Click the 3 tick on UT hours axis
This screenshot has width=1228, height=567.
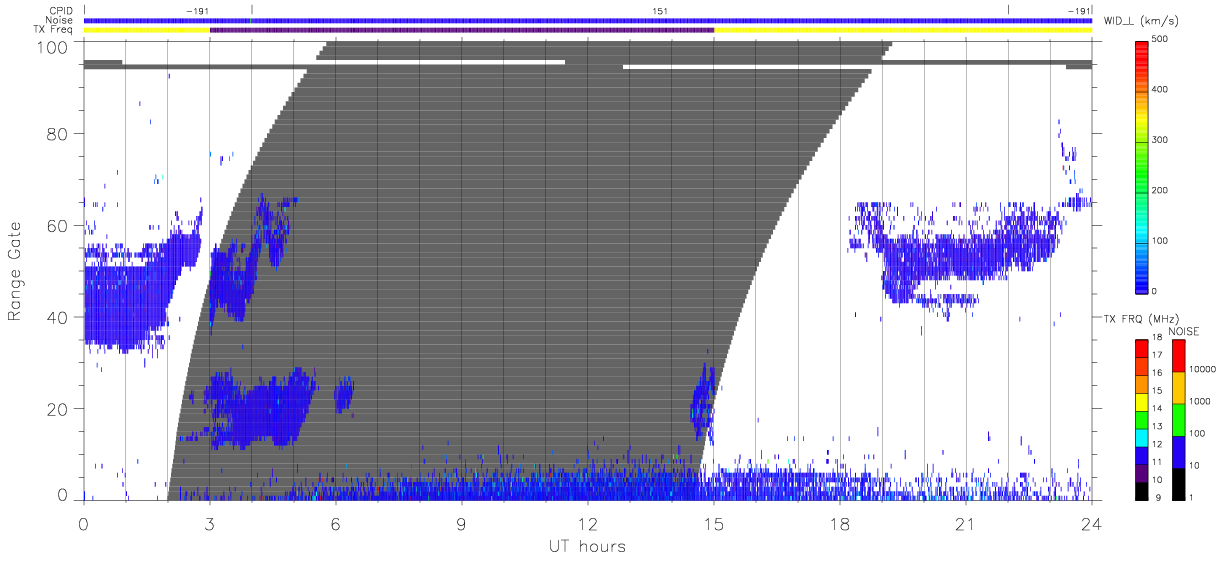209,523
